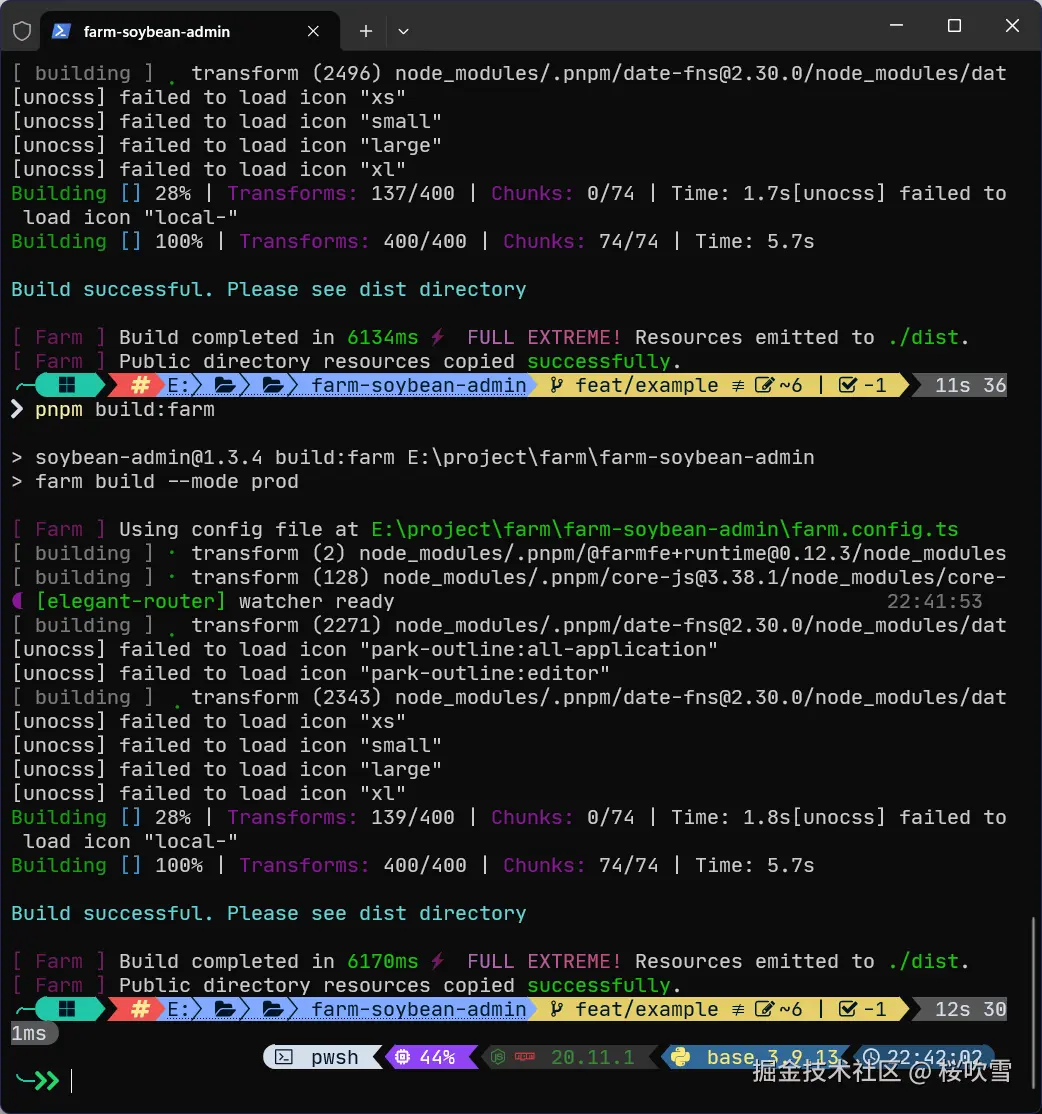Click '[elegant-router]' watcher ready text
Image resolution: width=1042 pixels, height=1114 pixels.
pos(215,601)
